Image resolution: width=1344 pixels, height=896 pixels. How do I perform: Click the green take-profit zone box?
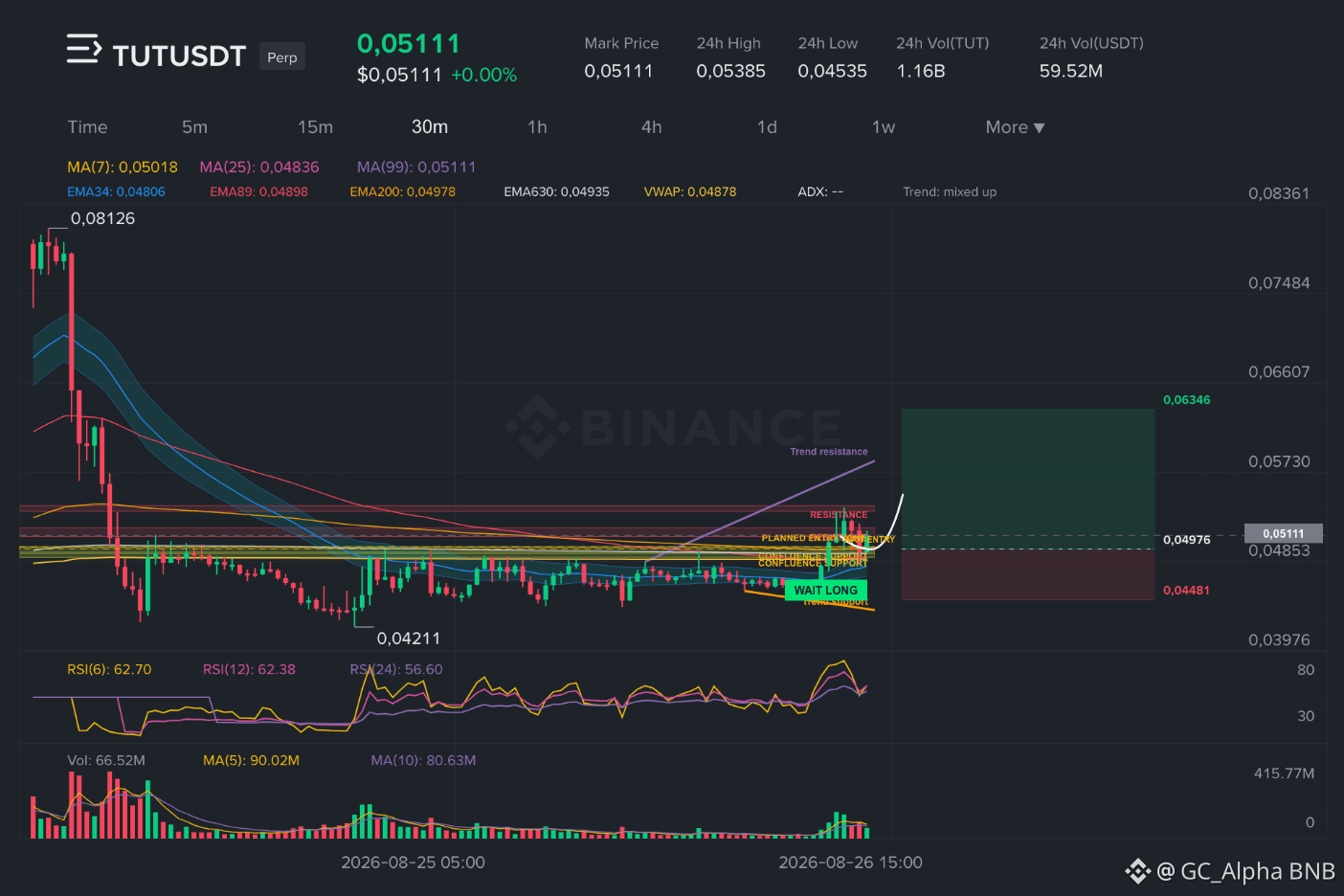[1028, 479]
